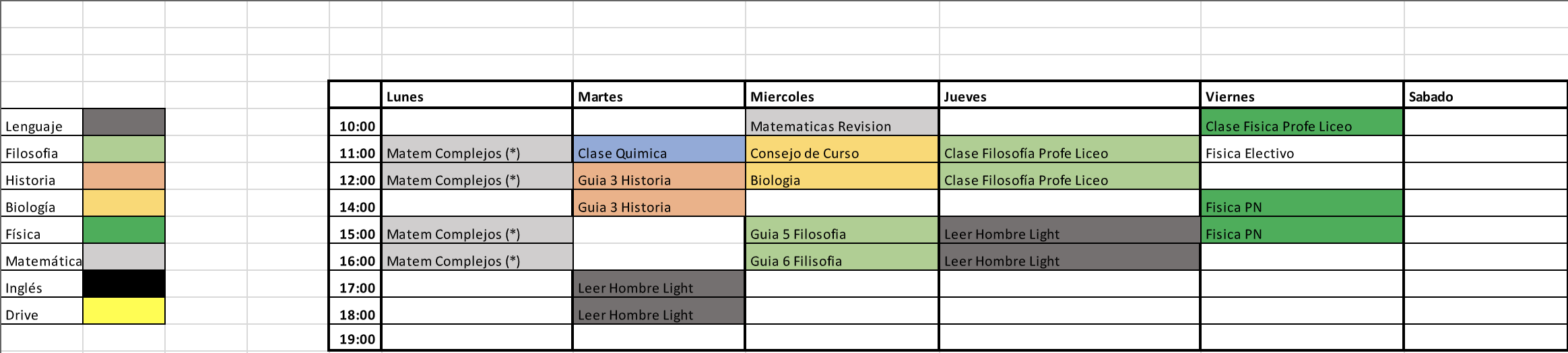The width and height of the screenshot is (1568, 353).
Task: Select the Fisica Electivo cell
Action: 1301,150
